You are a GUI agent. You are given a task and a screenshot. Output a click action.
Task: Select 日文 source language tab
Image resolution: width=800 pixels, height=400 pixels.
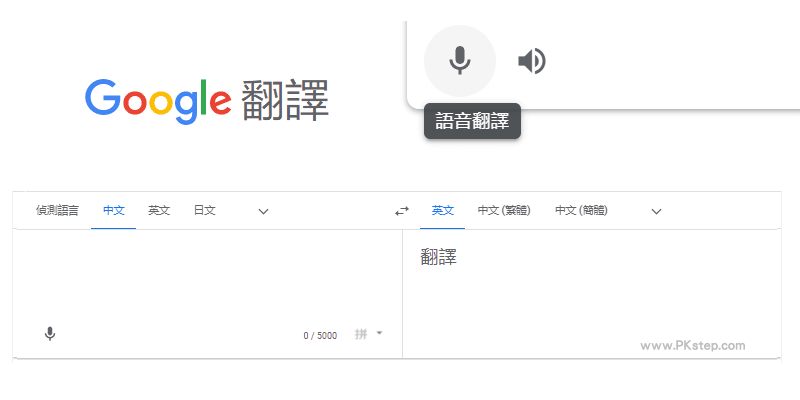coord(205,211)
